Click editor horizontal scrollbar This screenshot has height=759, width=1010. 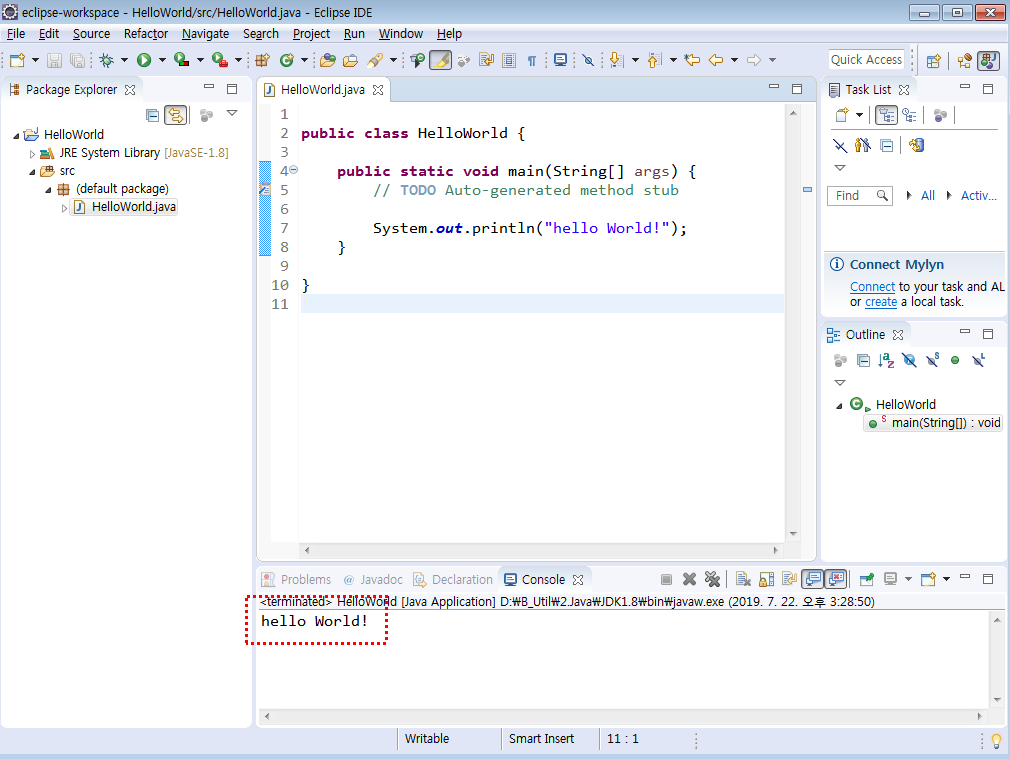[x=541, y=550]
